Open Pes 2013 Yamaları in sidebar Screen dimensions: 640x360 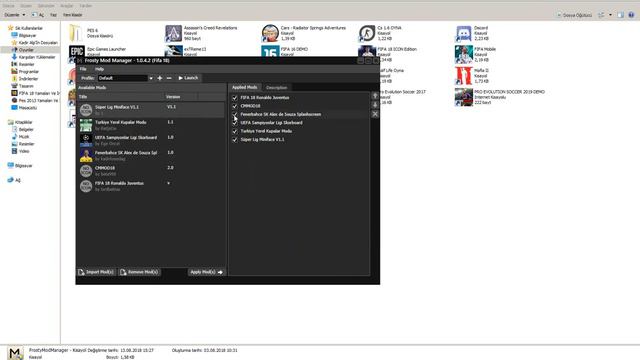38,100
